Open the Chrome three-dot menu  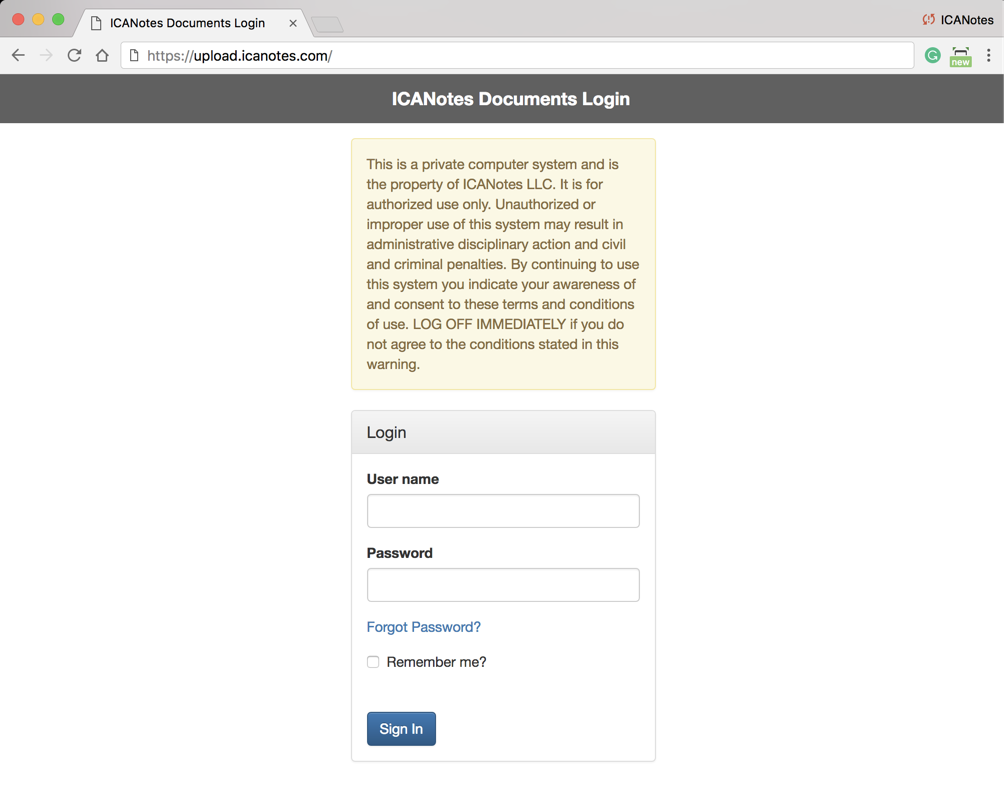tap(989, 56)
